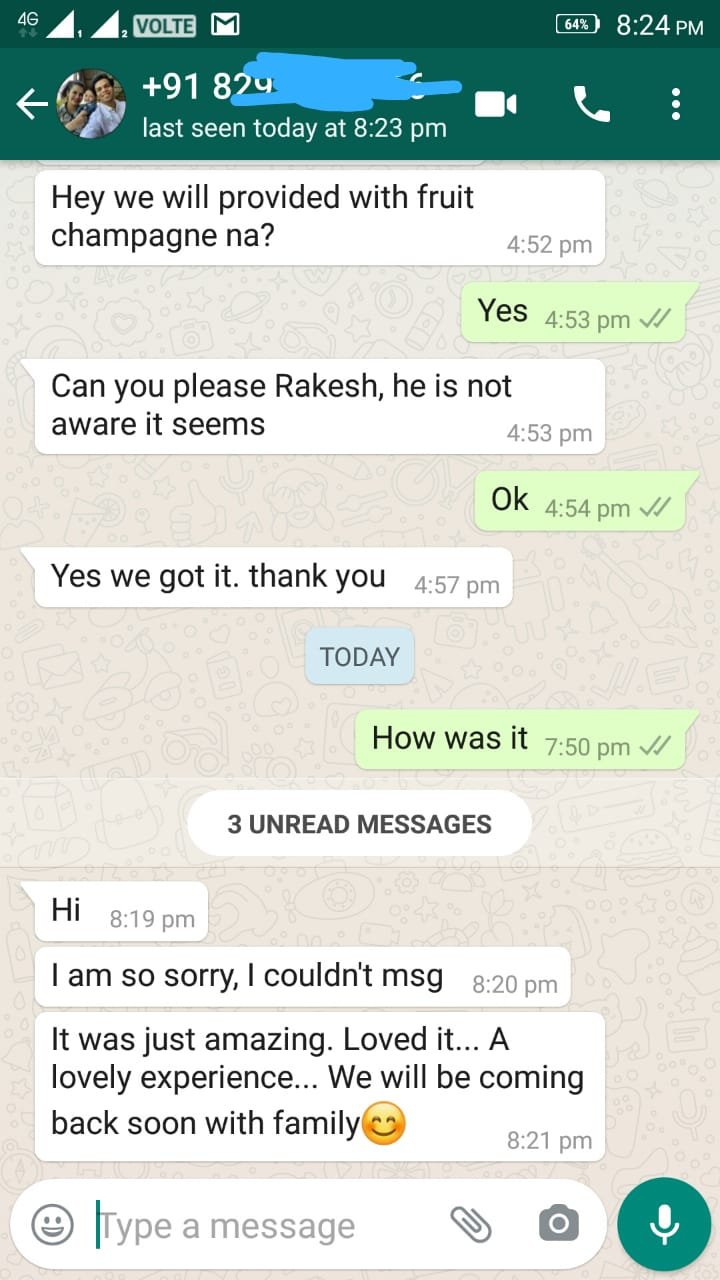Tap the battery 64% status indicator

pos(577,25)
